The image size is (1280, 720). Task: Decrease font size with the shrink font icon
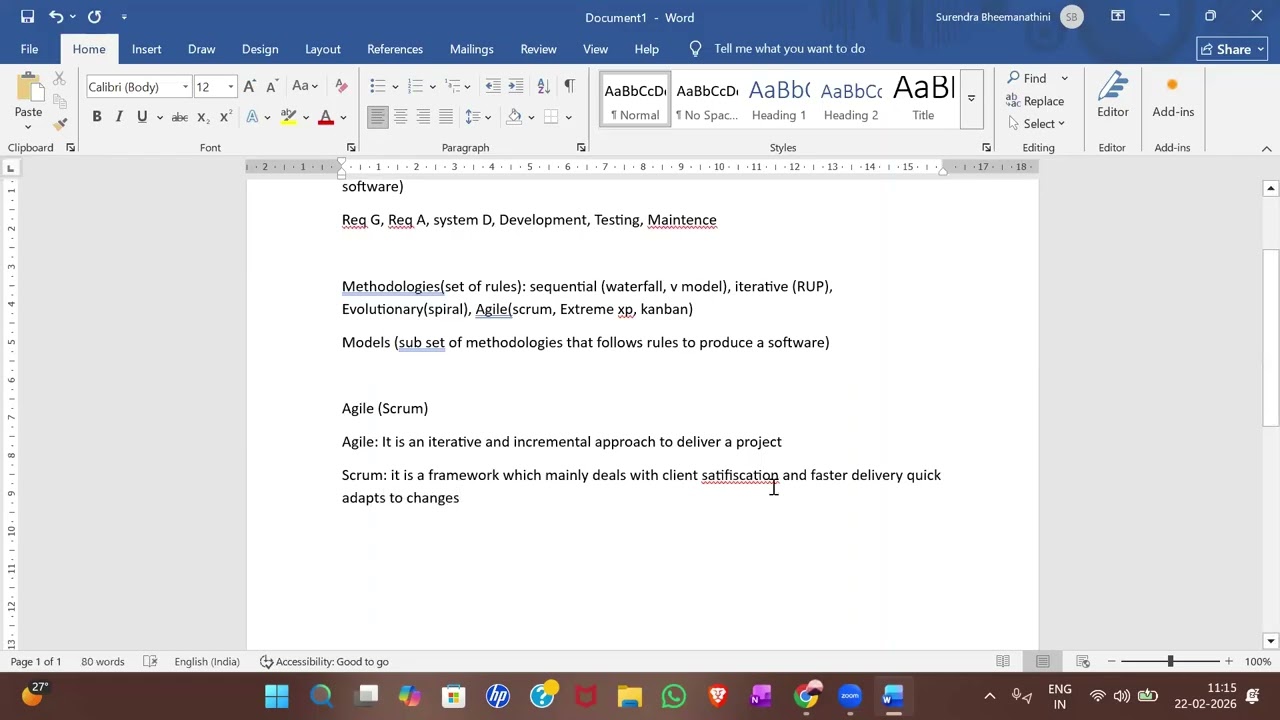coord(271,87)
